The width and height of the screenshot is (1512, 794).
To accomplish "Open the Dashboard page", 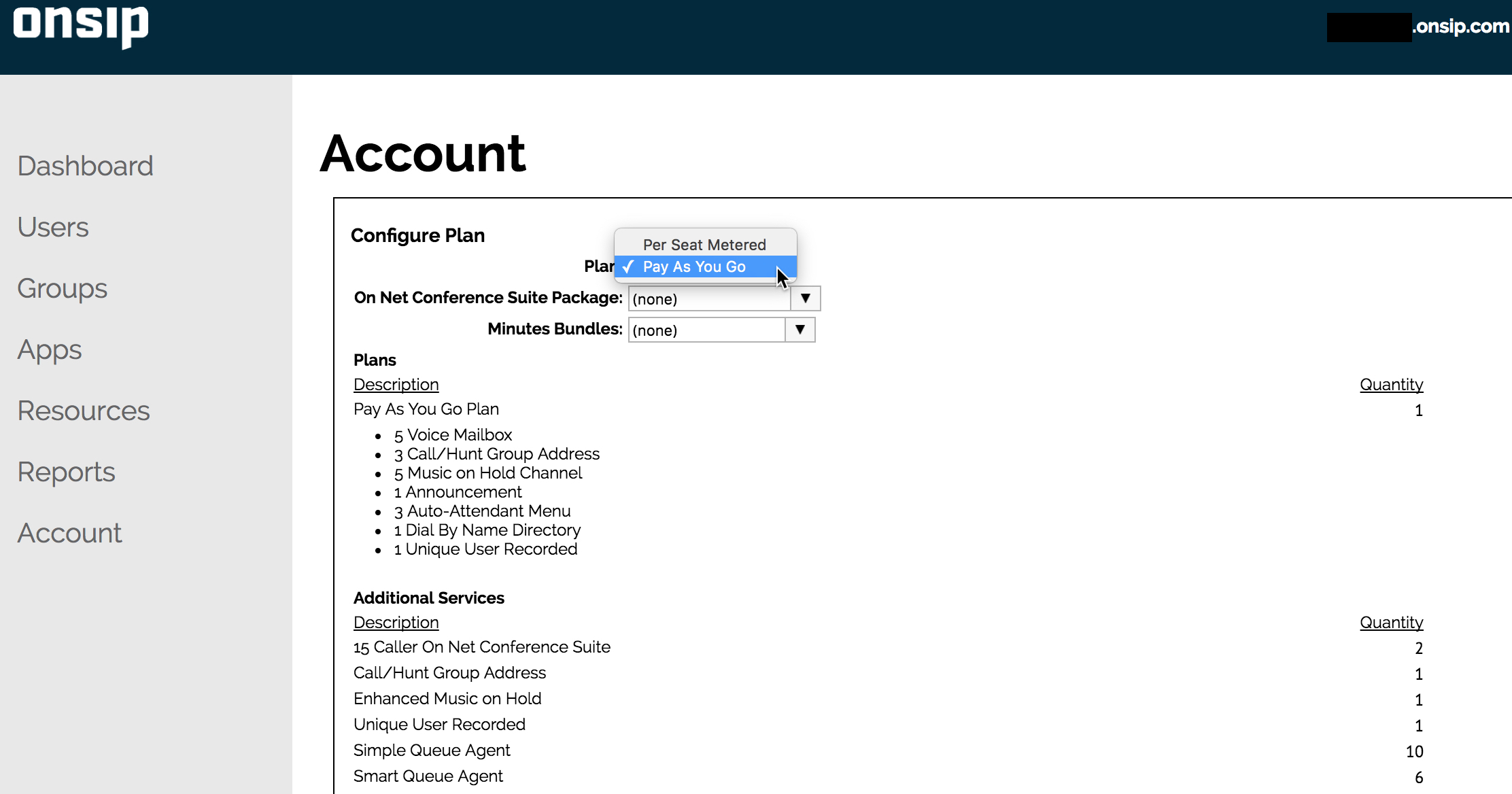I will tap(86, 166).
